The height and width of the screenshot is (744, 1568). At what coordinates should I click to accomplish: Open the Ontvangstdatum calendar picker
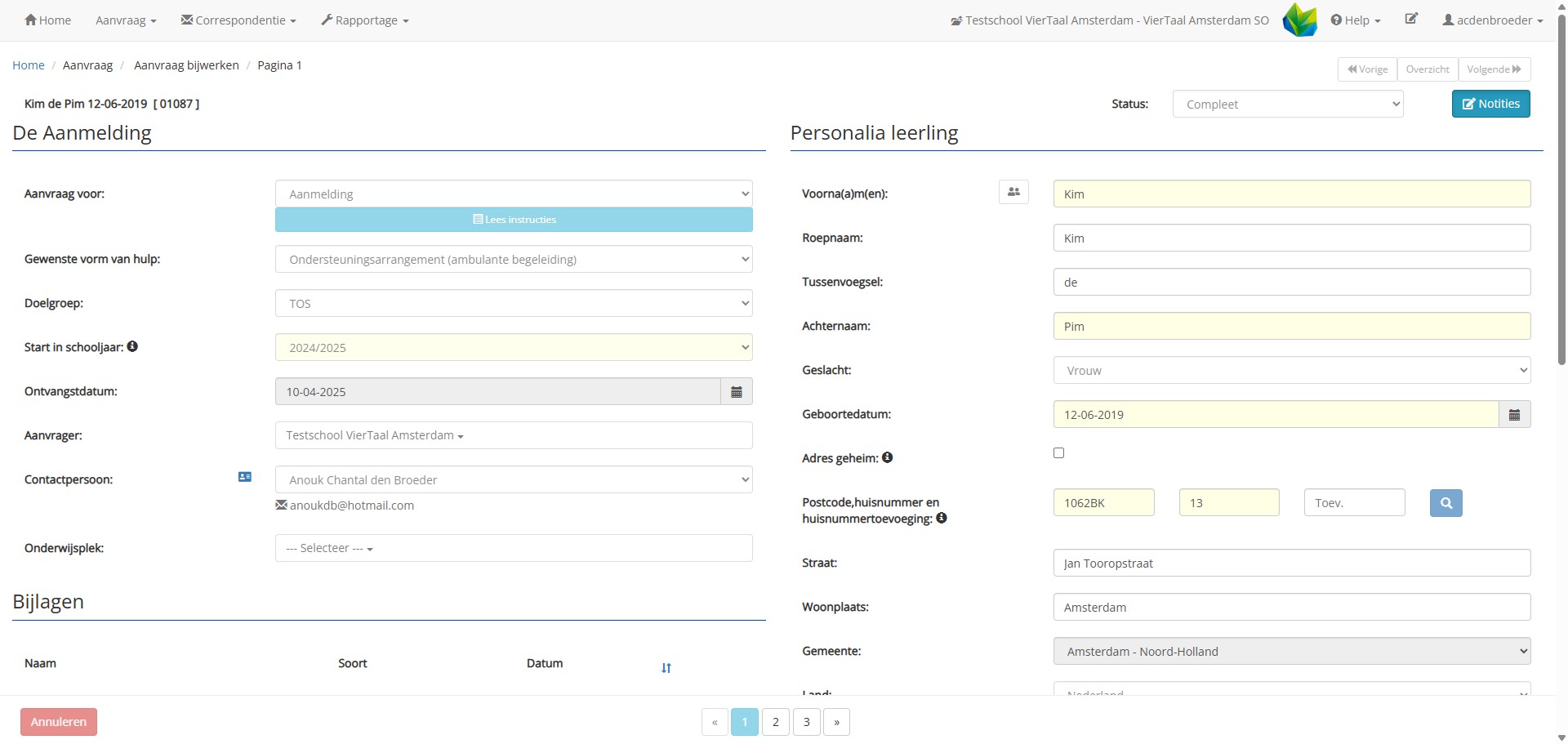pyautogui.click(x=737, y=392)
